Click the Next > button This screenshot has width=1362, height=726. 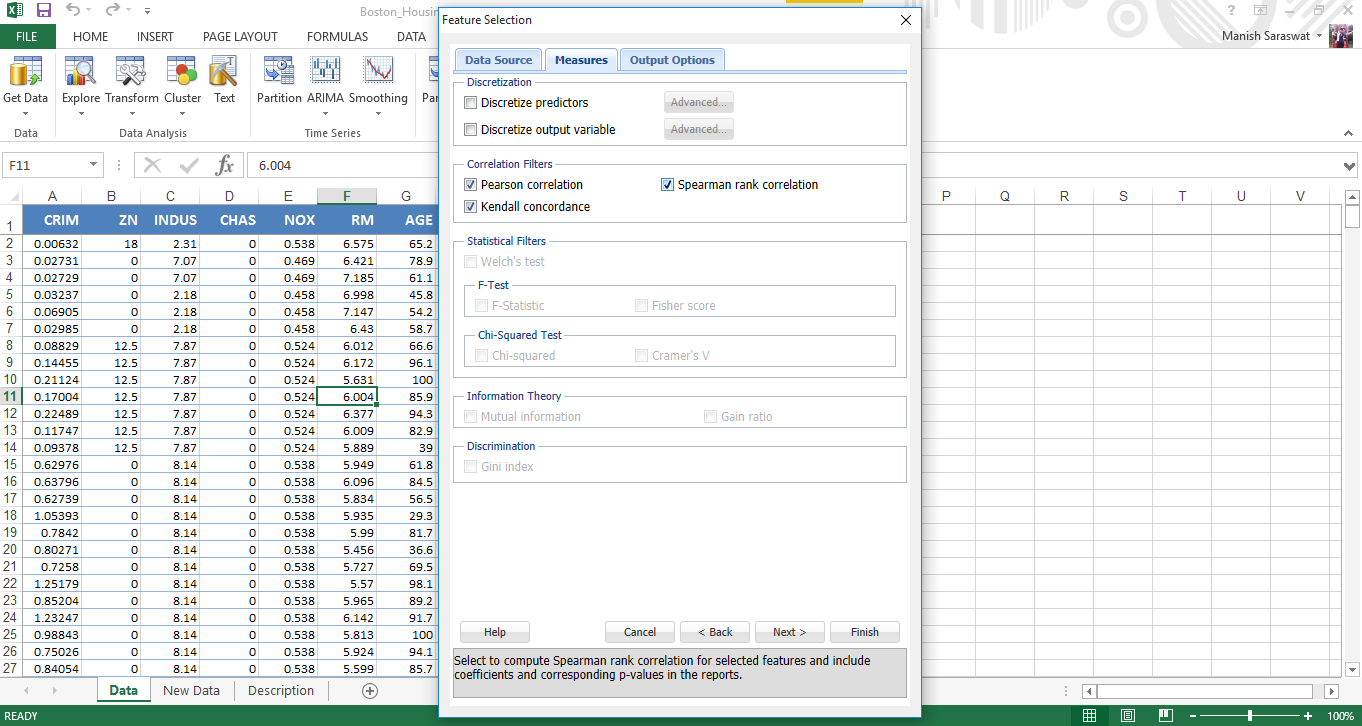pyautogui.click(x=790, y=632)
